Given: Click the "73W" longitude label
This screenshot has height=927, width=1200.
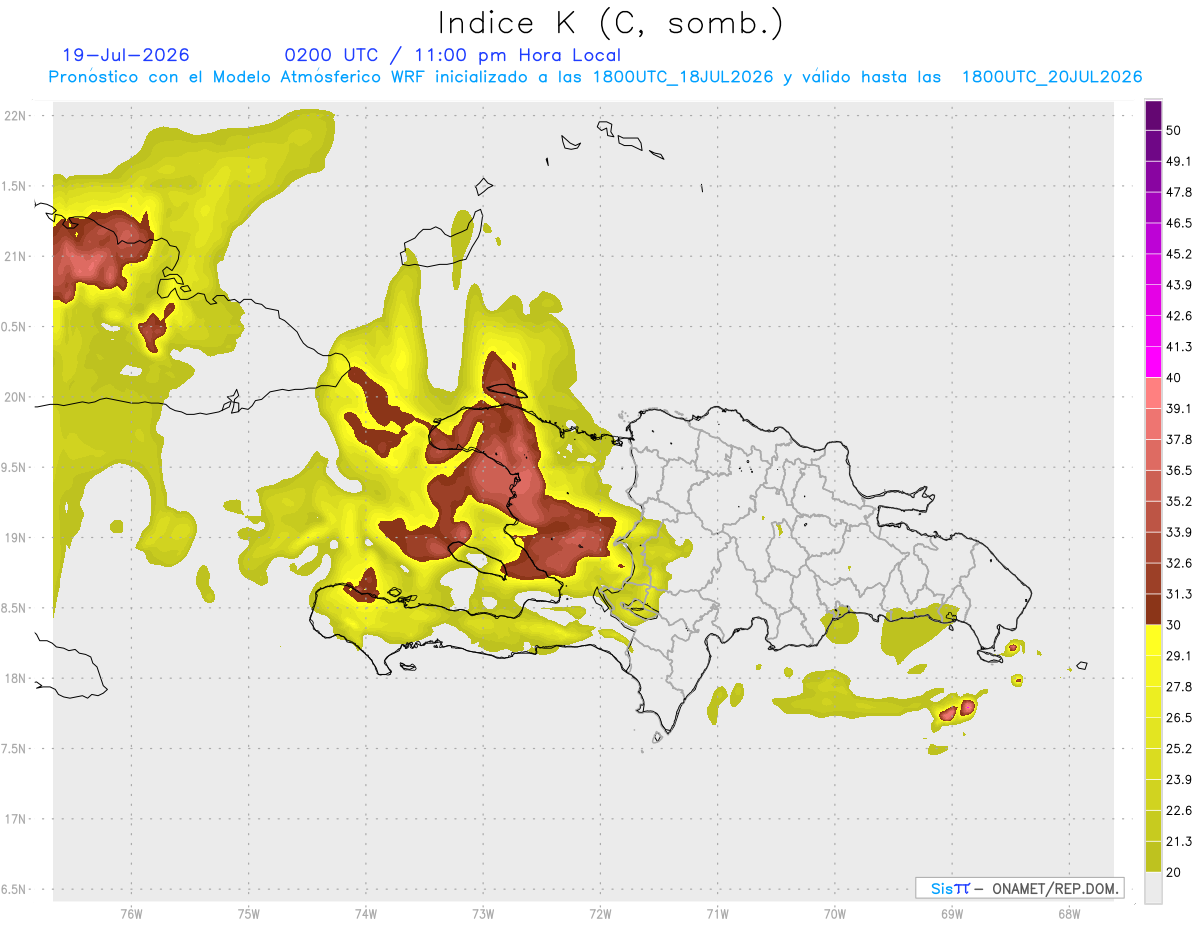Looking at the screenshot, I should coord(483,913).
